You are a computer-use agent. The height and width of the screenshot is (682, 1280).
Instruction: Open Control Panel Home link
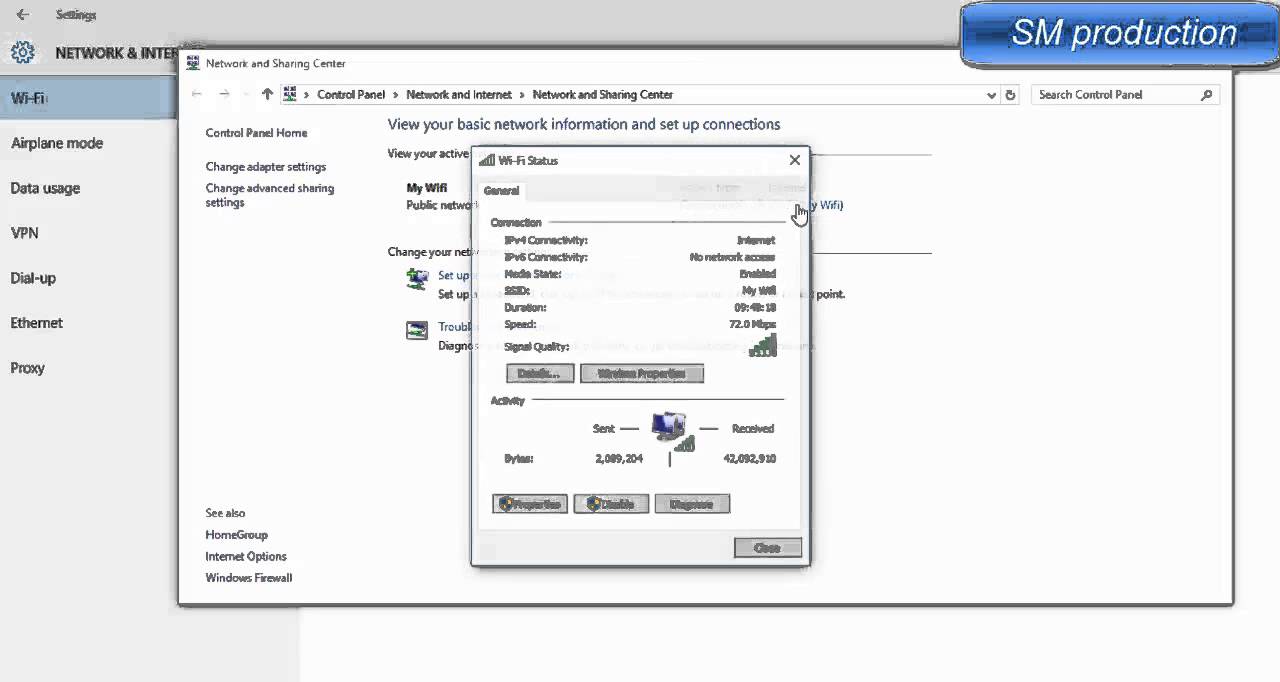pyautogui.click(x=256, y=133)
